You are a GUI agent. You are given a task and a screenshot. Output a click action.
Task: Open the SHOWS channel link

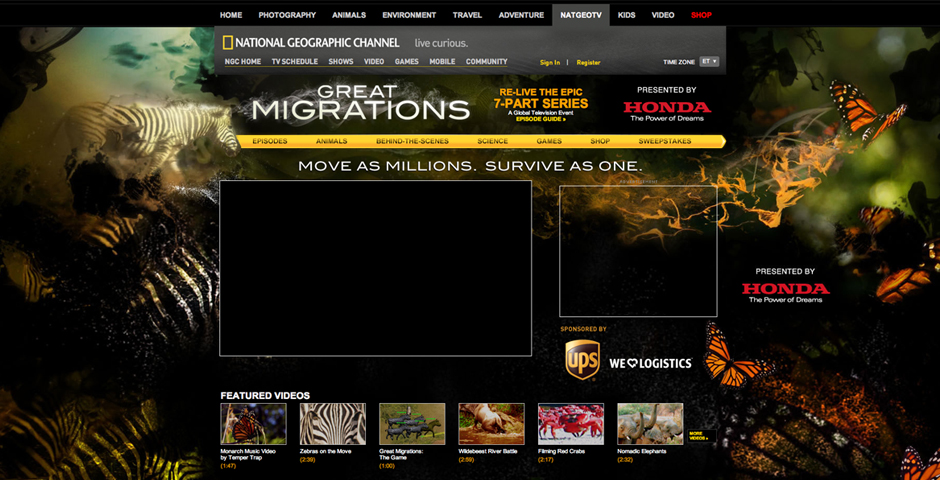pyautogui.click(x=341, y=62)
